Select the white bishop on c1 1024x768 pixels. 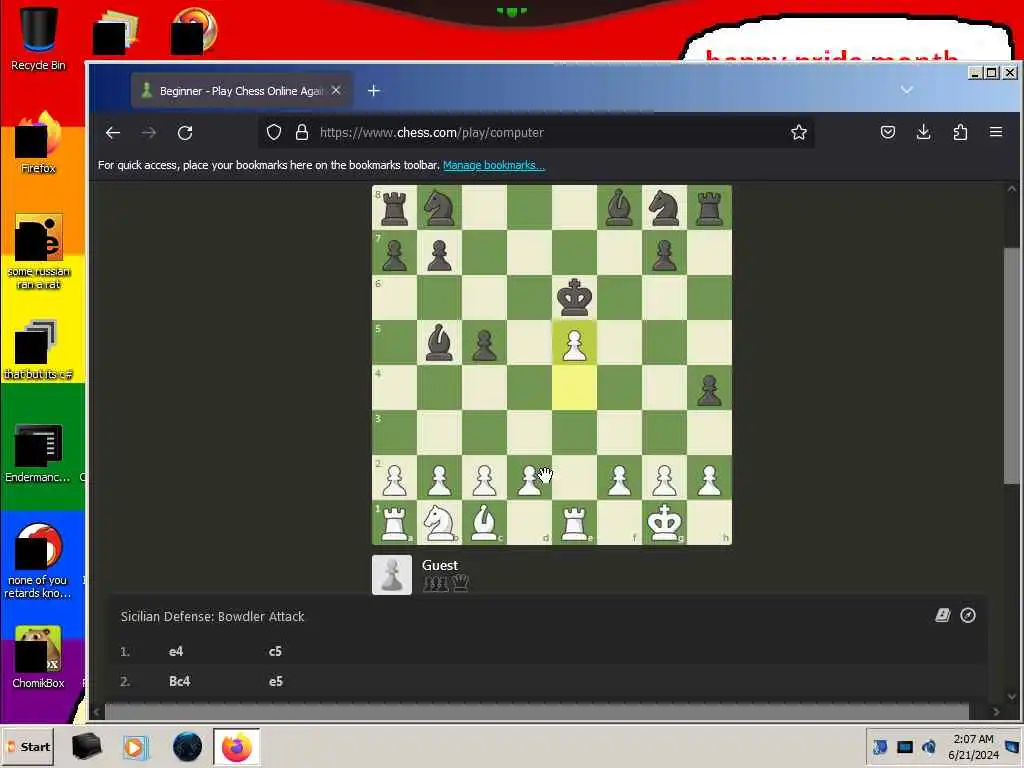pyautogui.click(x=484, y=522)
